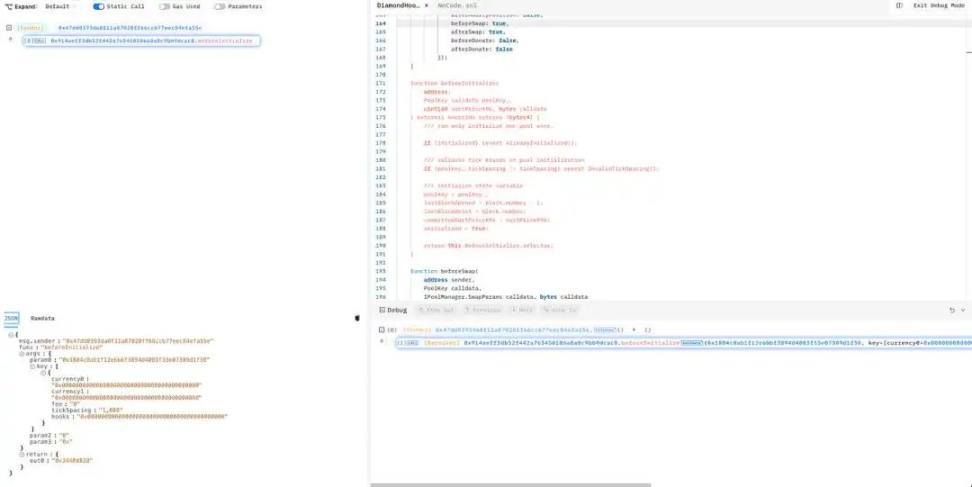Click the undo arrow in Debug panel
The image size is (972, 487).
point(951,311)
